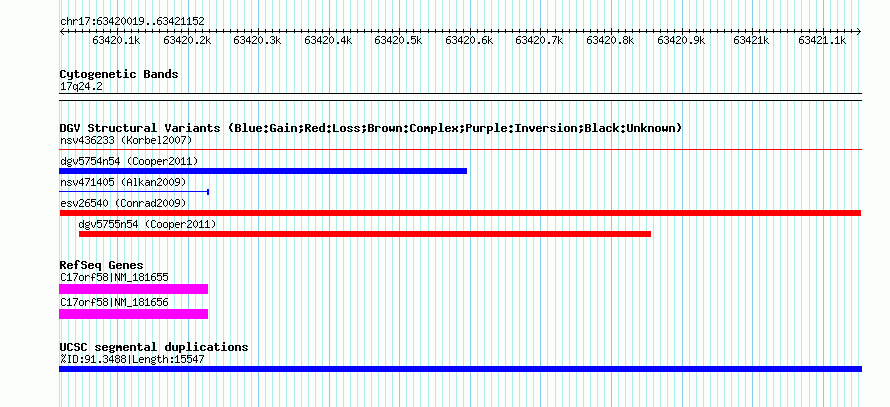The height and width of the screenshot is (407, 890).
Task: Open the C17orf58|NM_181655 label
Action: [x=114, y=278]
